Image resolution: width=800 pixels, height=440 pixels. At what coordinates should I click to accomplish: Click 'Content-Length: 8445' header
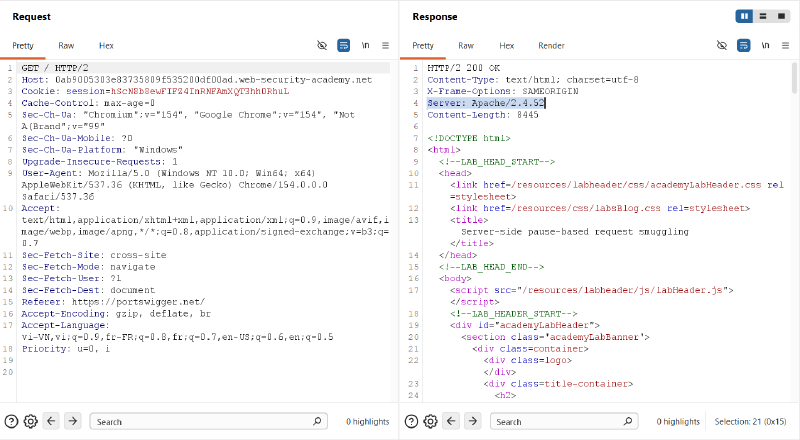[483, 115]
